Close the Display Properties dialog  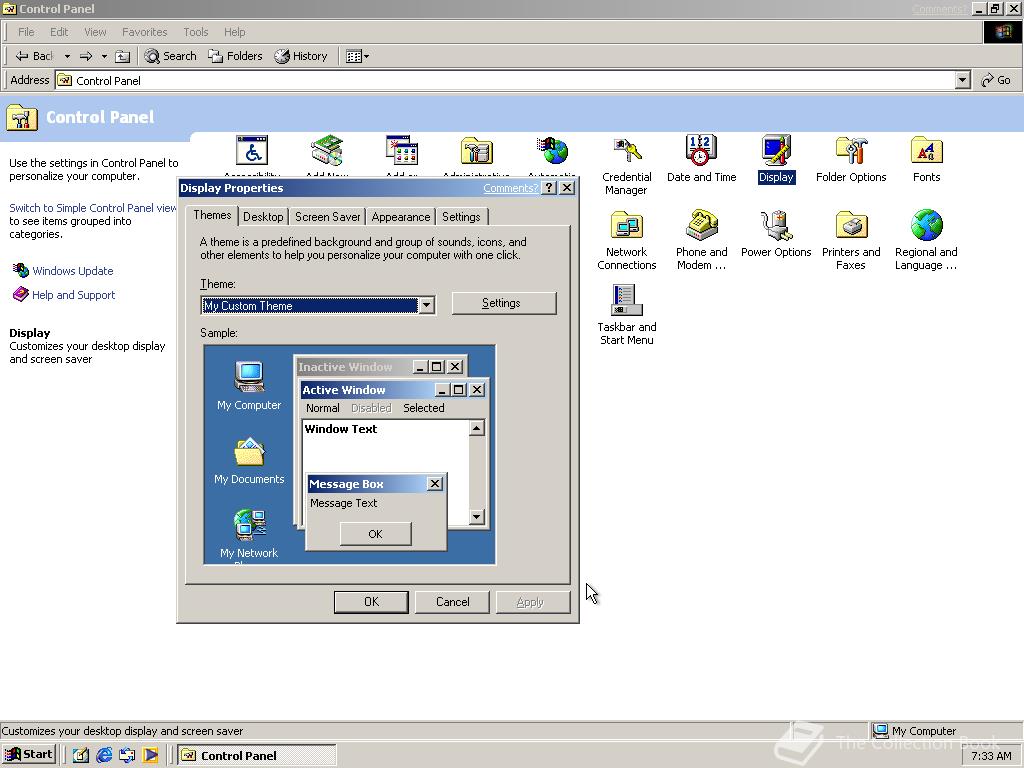pyautogui.click(x=567, y=188)
